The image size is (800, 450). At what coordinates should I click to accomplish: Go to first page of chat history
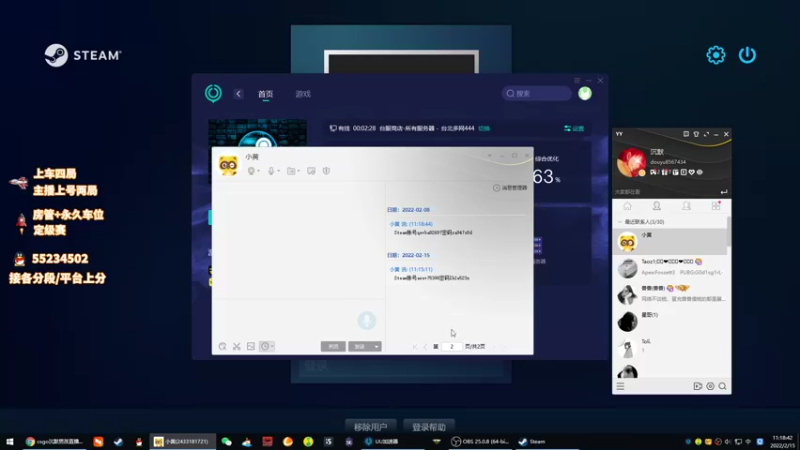pyautogui.click(x=415, y=346)
